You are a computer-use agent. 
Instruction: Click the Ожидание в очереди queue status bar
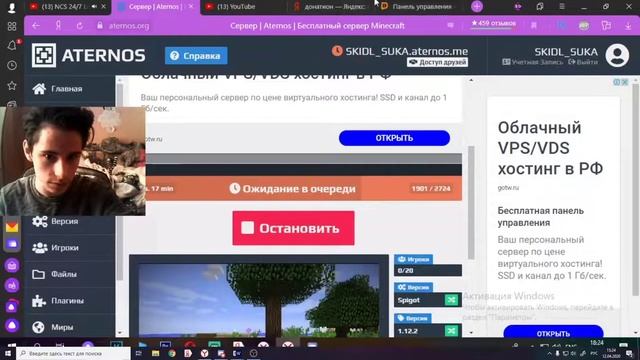[304, 189]
